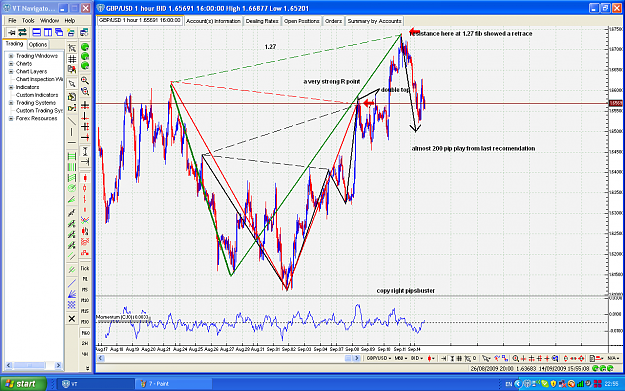Click the pin navigator icon in toolbar

point(12,32)
